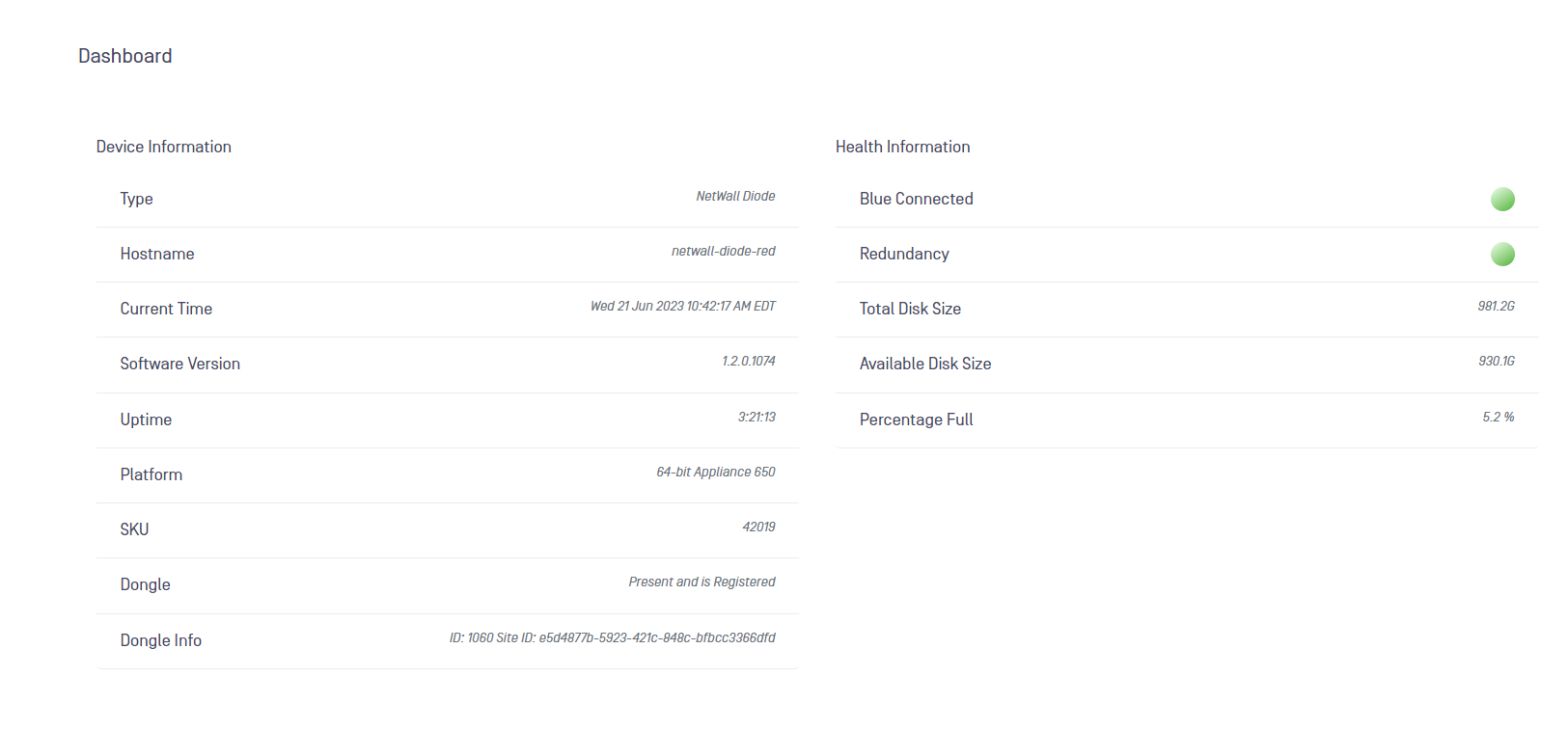Select the Current Time timestamp value

[683, 306]
